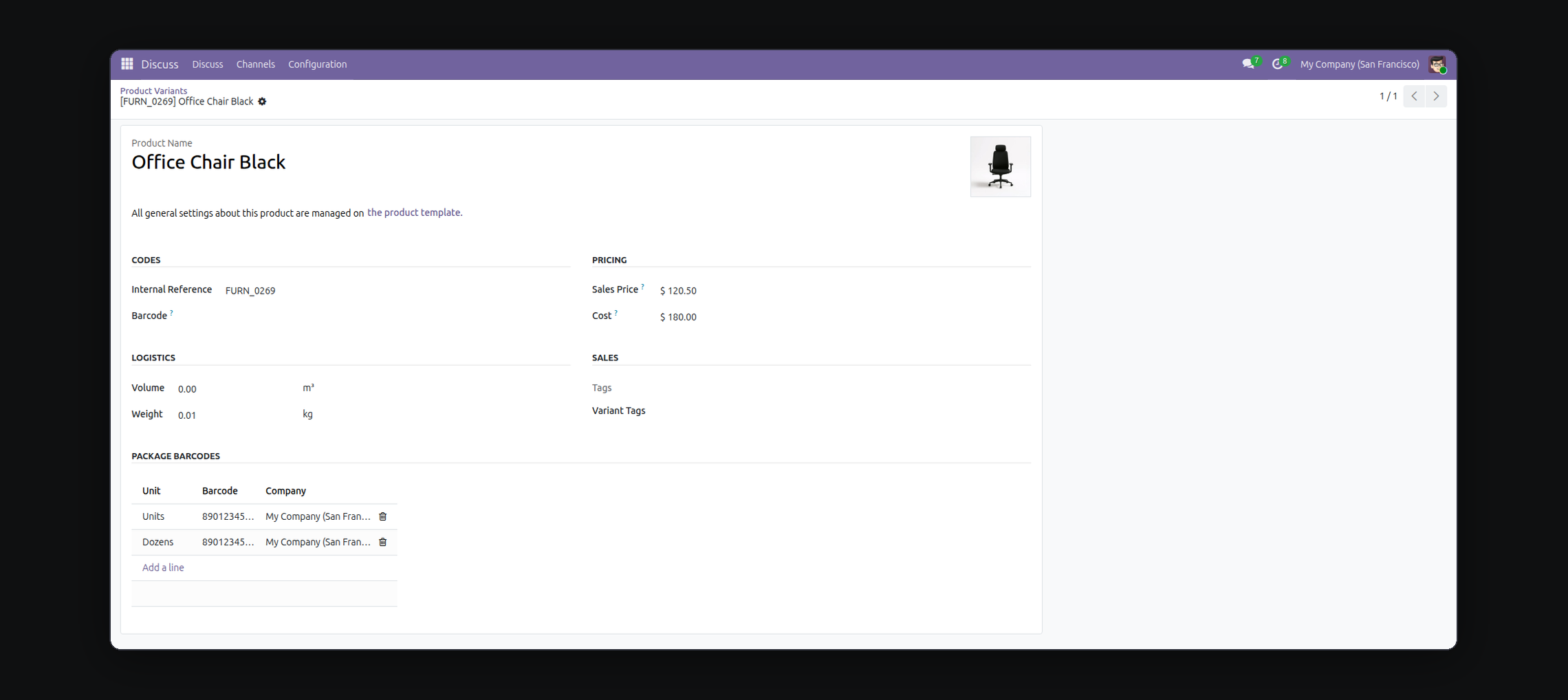The height and width of the screenshot is (700, 1568).
Task: Click company cell in Dozens row
Action: 318,542
